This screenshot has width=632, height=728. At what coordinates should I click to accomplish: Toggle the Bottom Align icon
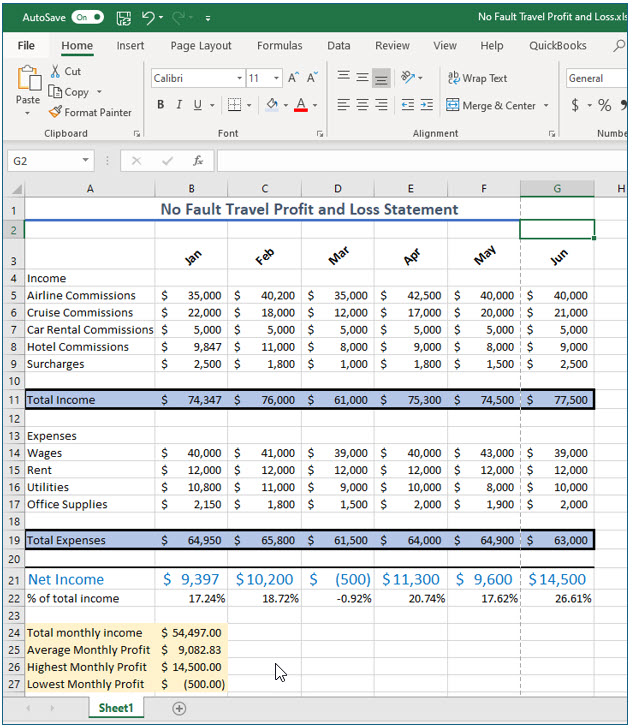[381, 78]
